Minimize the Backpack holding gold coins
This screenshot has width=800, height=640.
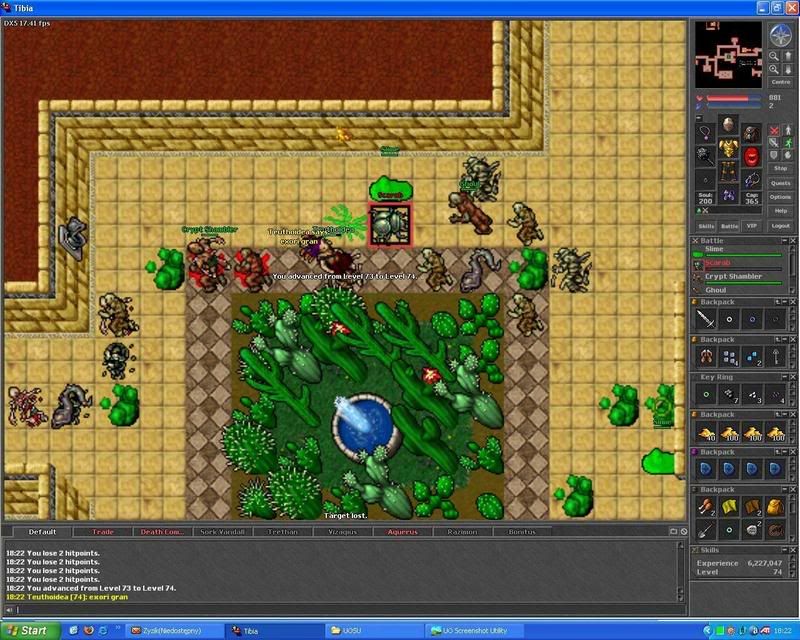pyautogui.click(x=785, y=414)
